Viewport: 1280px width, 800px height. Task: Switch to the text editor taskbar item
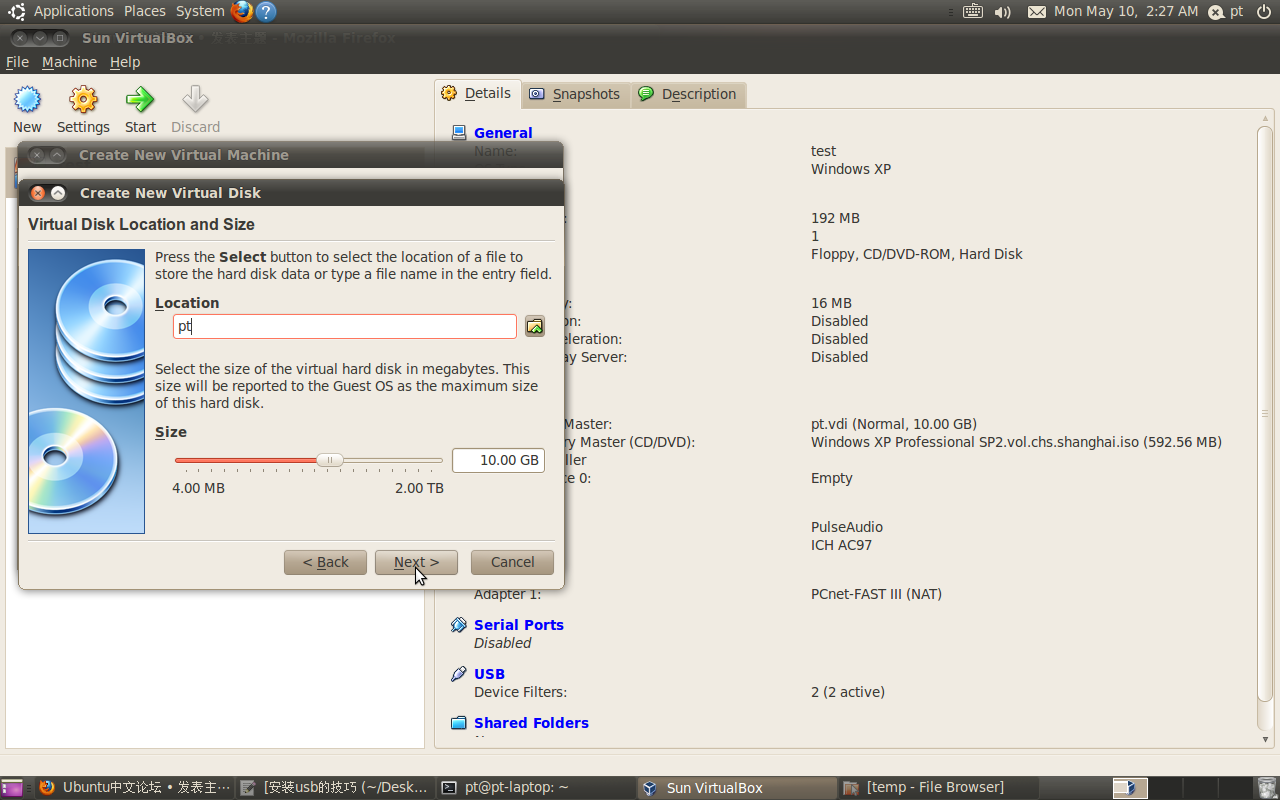(x=336, y=788)
